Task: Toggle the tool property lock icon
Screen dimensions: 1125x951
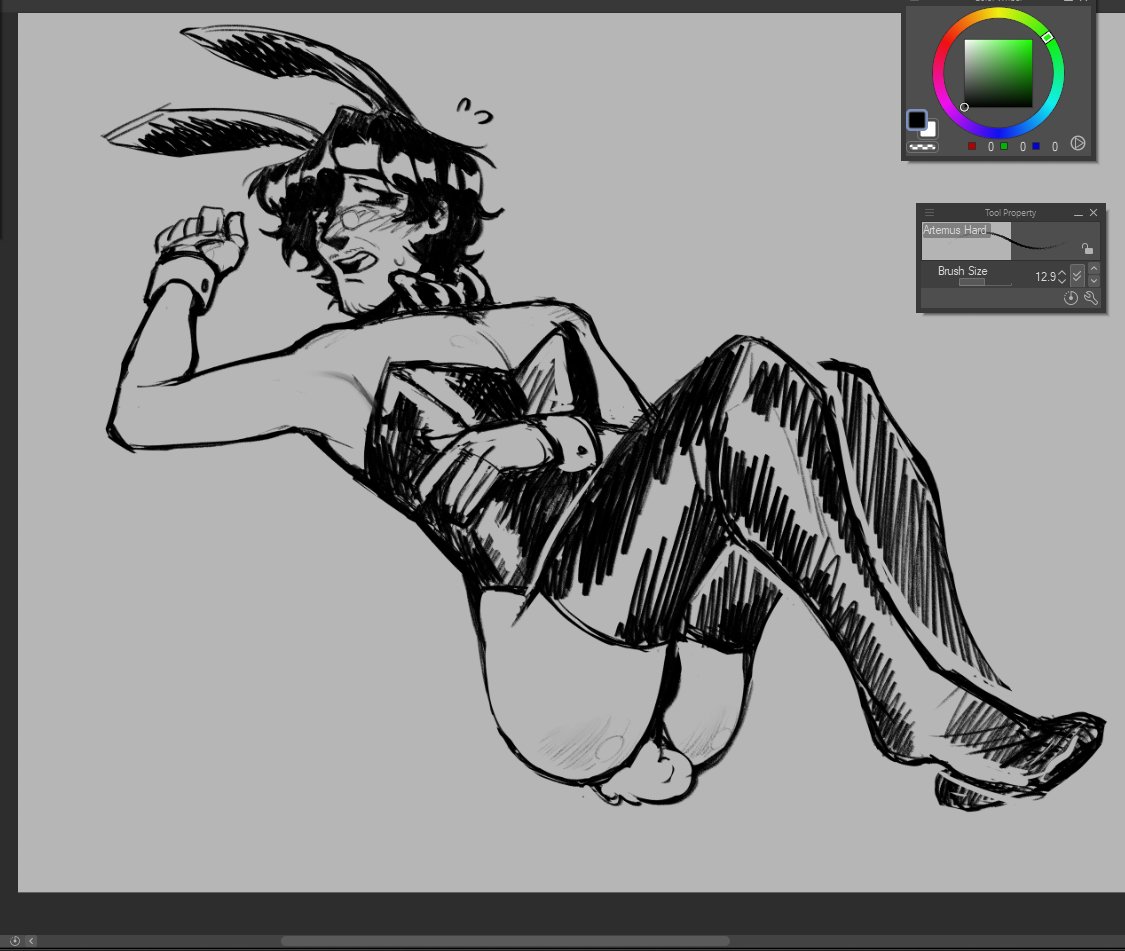Action: coord(1087,248)
